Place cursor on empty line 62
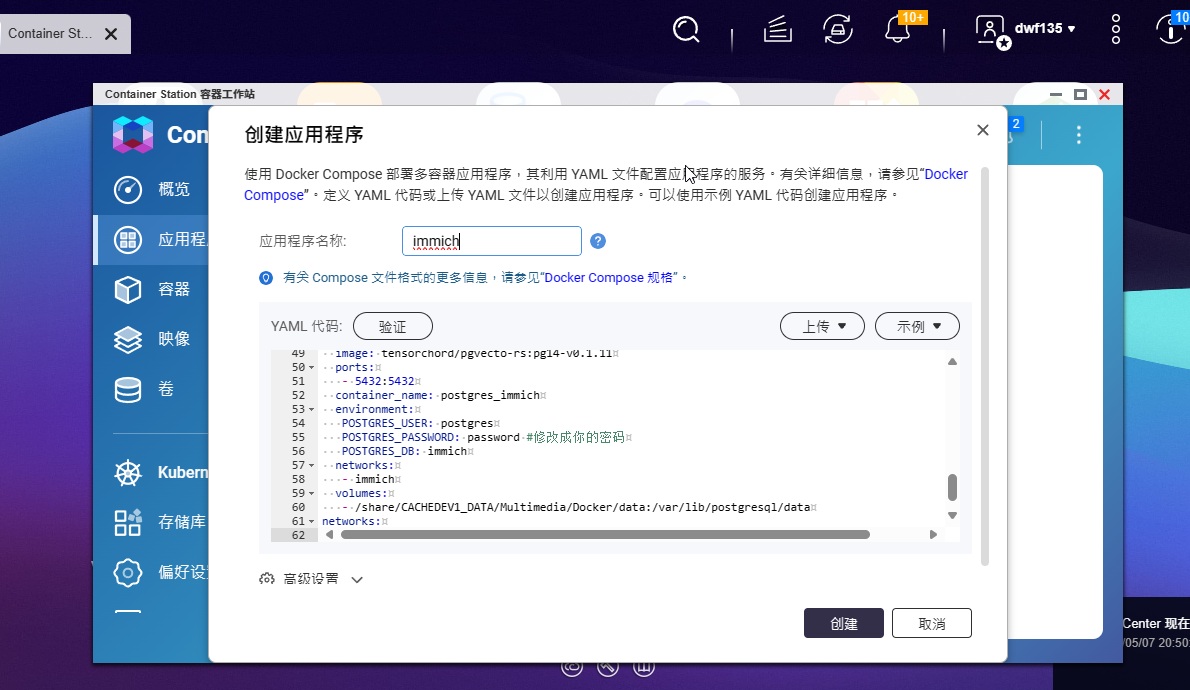Image resolution: width=1190 pixels, height=690 pixels. pos(630,535)
